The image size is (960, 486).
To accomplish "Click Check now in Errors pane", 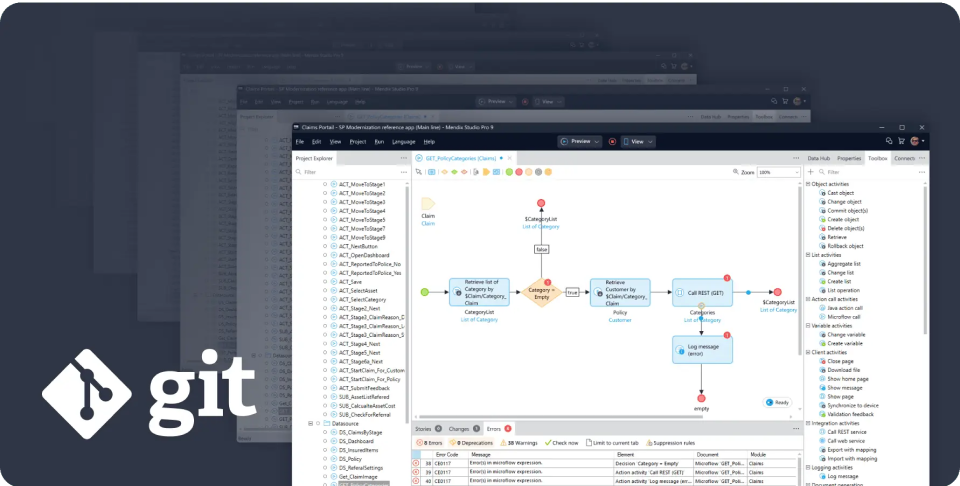I will pos(563,442).
